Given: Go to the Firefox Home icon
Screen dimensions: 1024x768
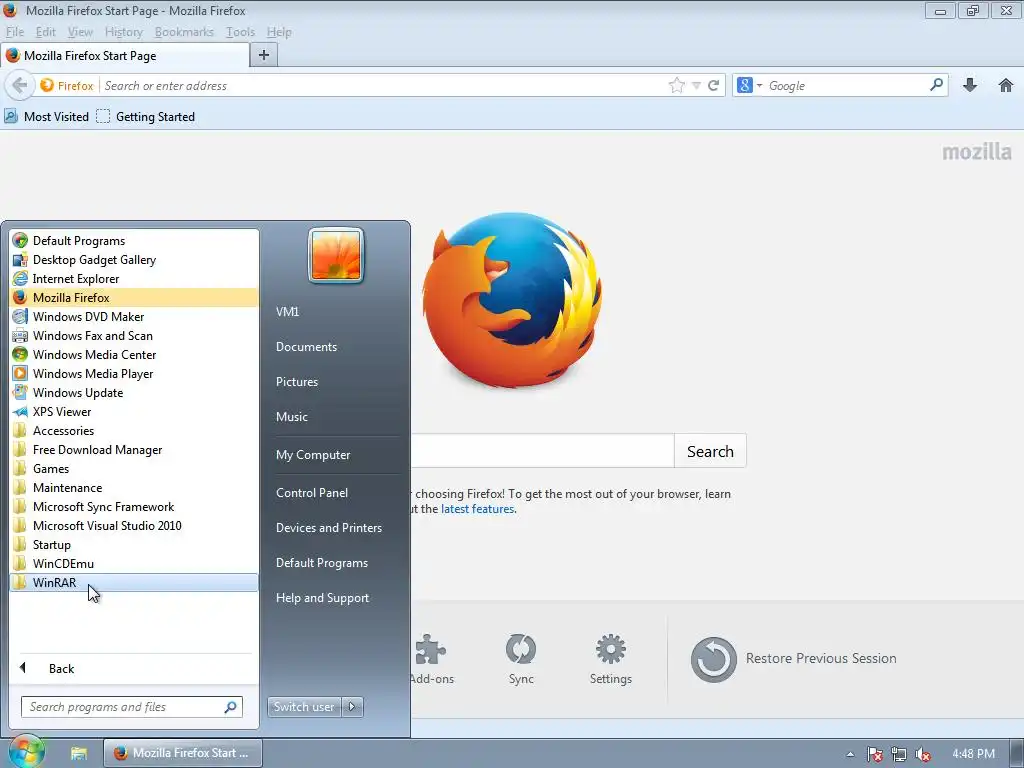Looking at the screenshot, I should click(x=1006, y=85).
